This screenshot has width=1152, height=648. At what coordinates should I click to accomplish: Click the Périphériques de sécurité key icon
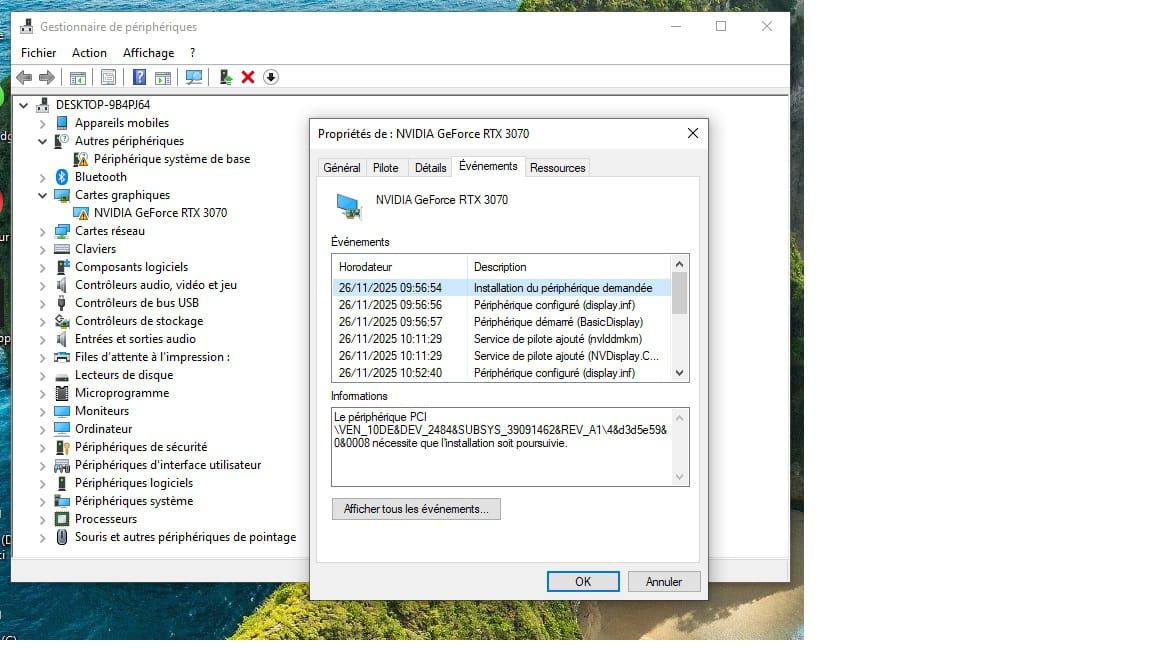point(62,447)
